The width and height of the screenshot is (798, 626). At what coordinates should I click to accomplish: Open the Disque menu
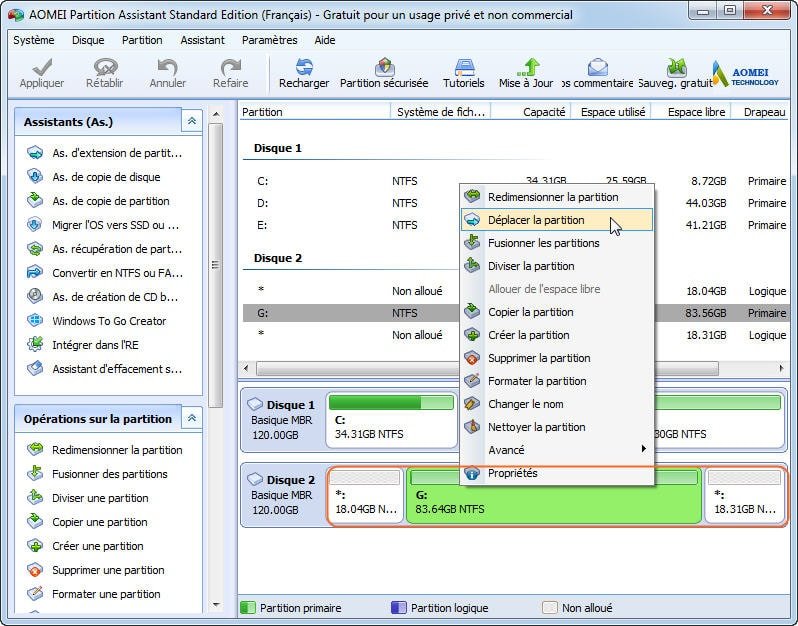coord(88,40)
